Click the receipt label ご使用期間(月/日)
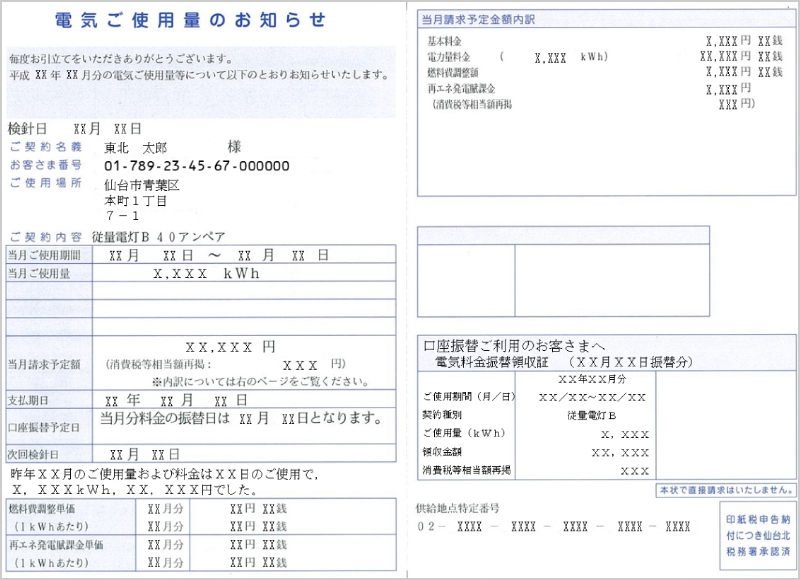 [x=469, y=396]
